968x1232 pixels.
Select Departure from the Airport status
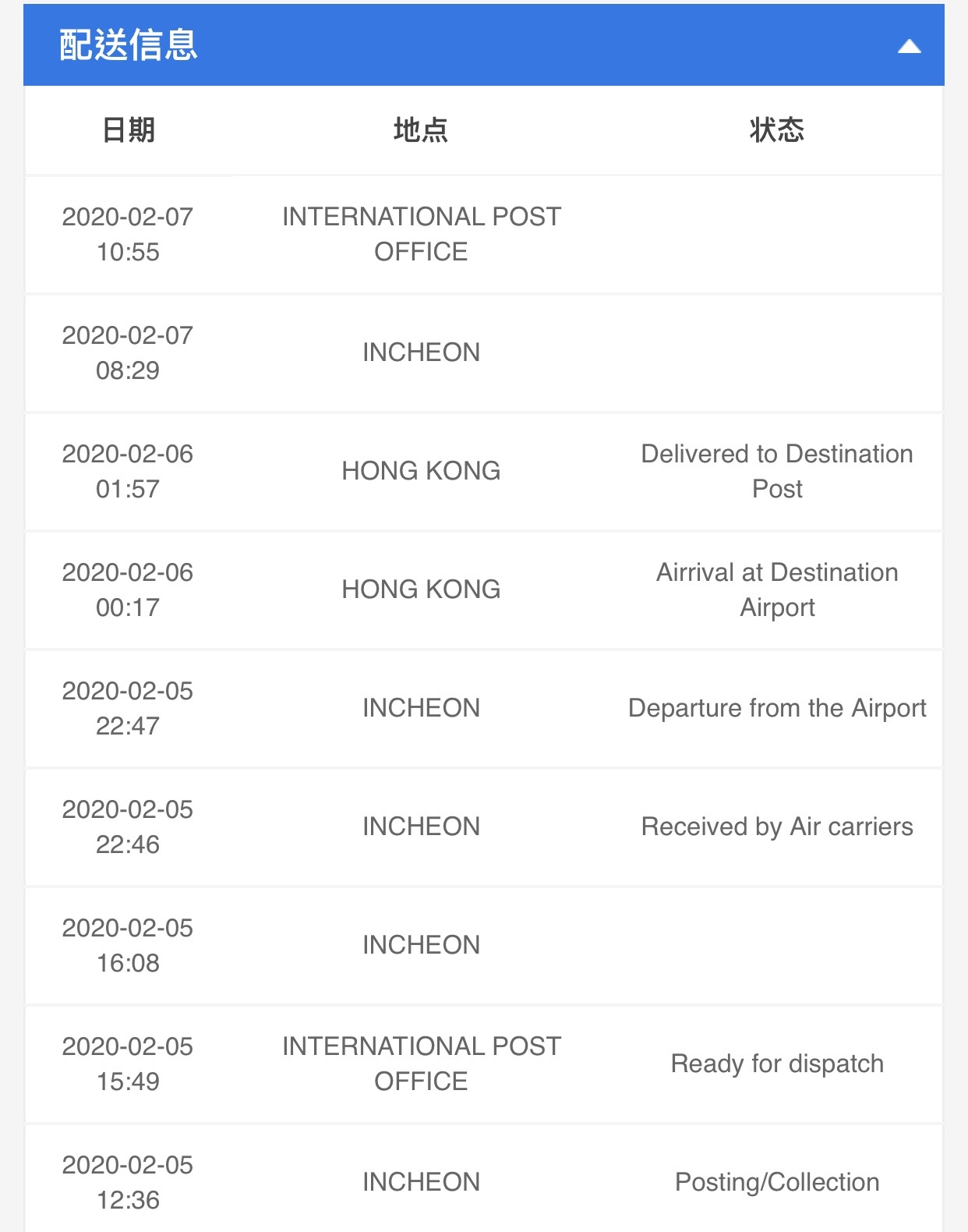777,708
